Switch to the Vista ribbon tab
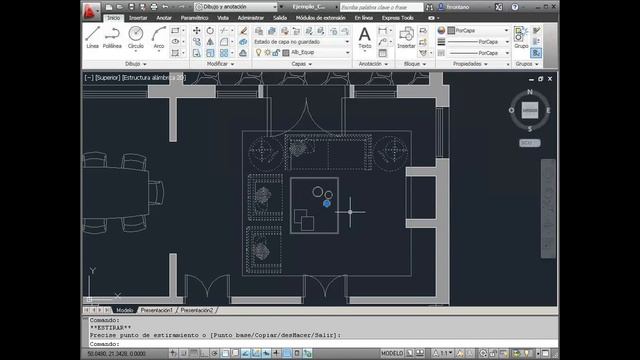The width and height of the screenshot is (640, 360). (x=223, y=18)
